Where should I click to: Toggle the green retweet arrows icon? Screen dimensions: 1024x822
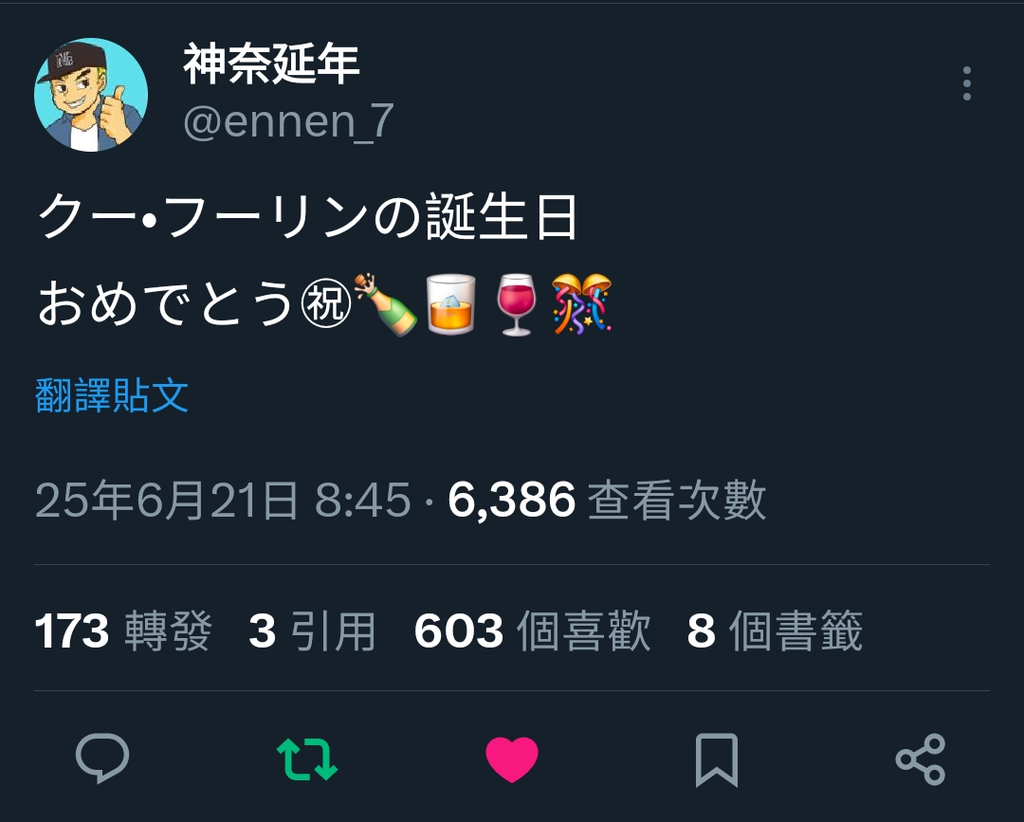(x=307, y=759)
